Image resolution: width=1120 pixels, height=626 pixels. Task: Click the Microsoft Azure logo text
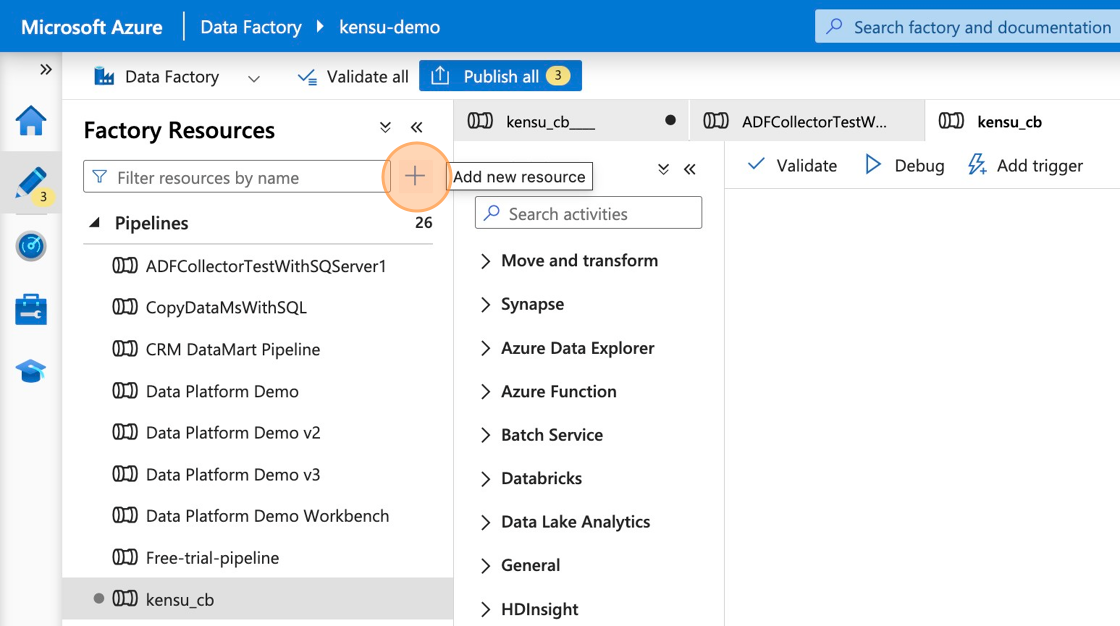pyautogui.click(x=91, y=27)
